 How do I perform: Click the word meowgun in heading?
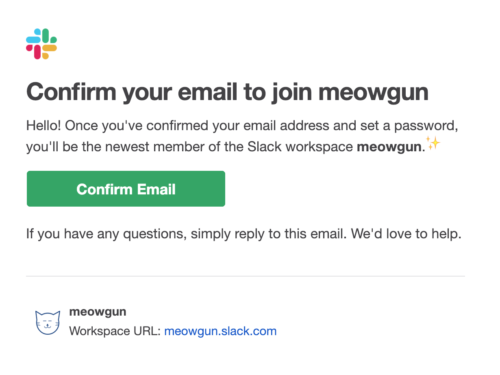tap(373, 92)
